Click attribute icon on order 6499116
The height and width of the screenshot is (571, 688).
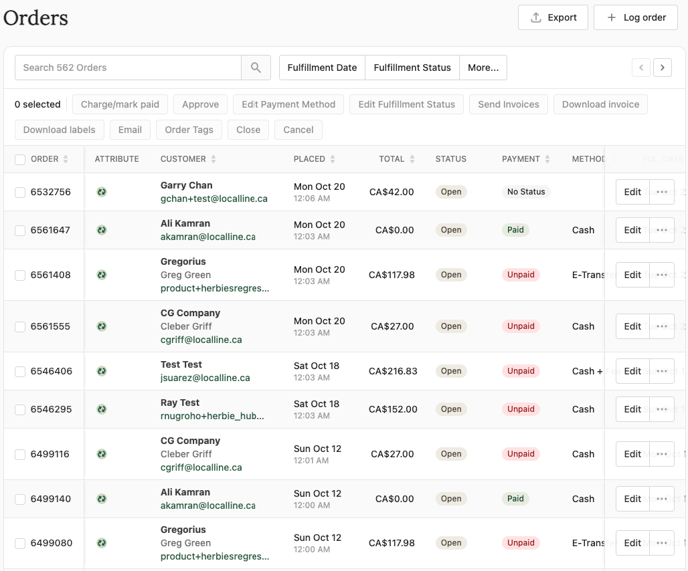point(102,454)
